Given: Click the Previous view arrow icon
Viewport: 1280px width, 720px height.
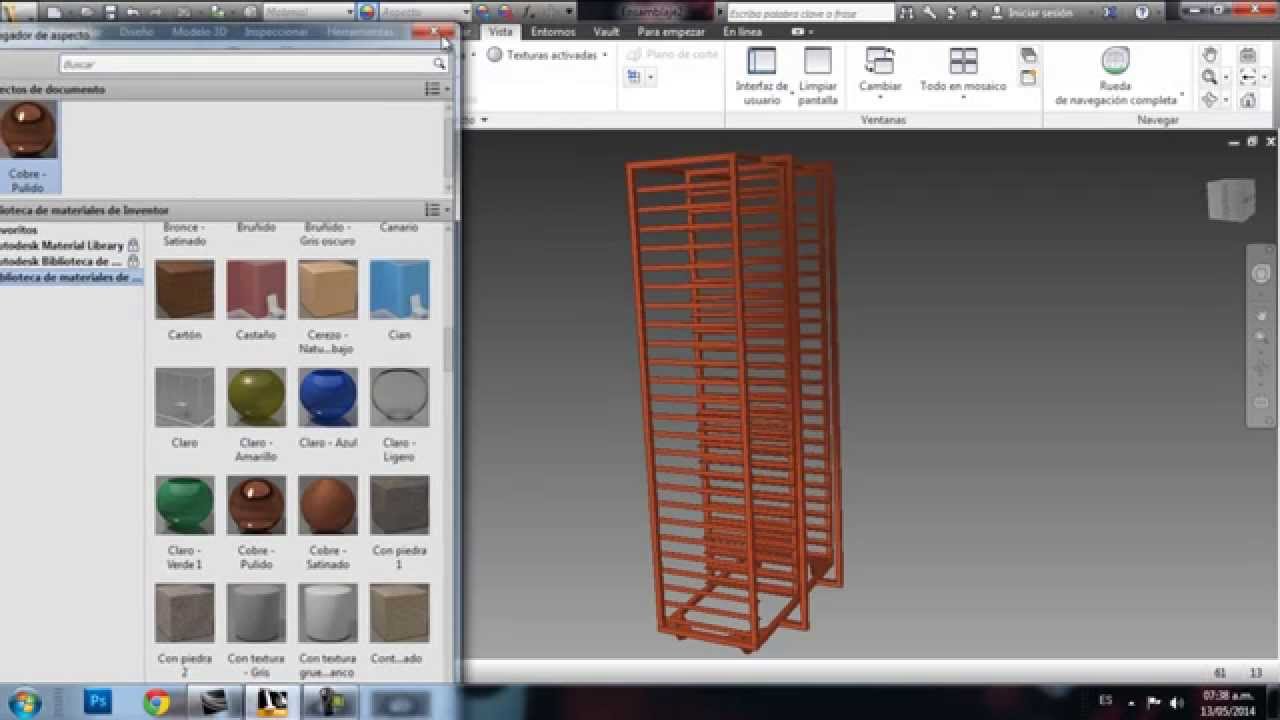Looking at the screenshot, I should click(x=1248, y=77).
